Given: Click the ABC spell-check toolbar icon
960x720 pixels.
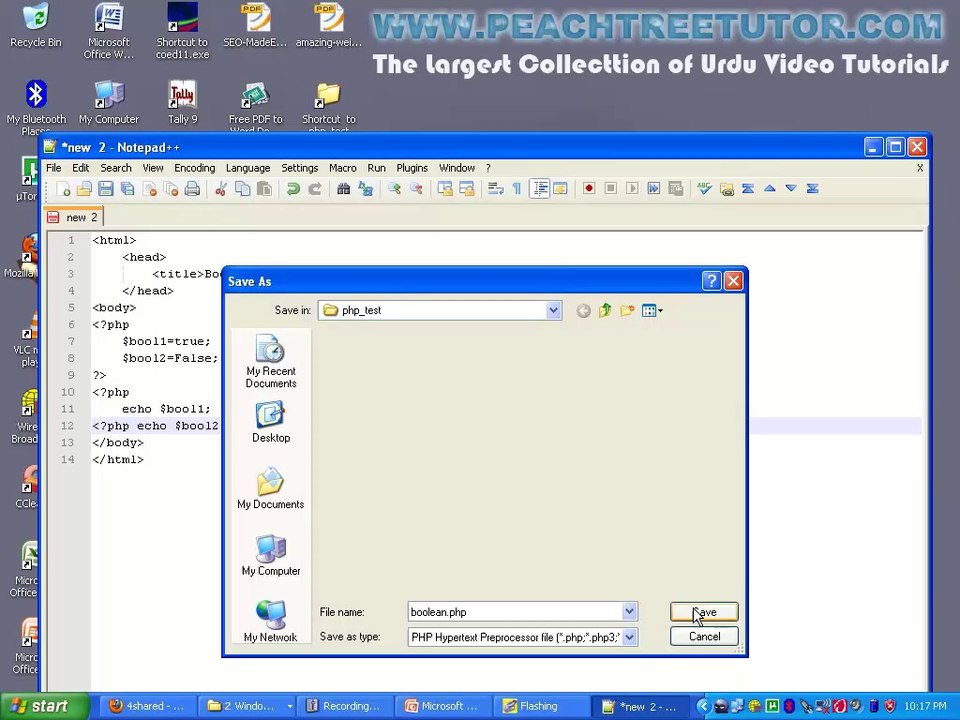Looking at the screenshot, I should click(x=704, y=189).
